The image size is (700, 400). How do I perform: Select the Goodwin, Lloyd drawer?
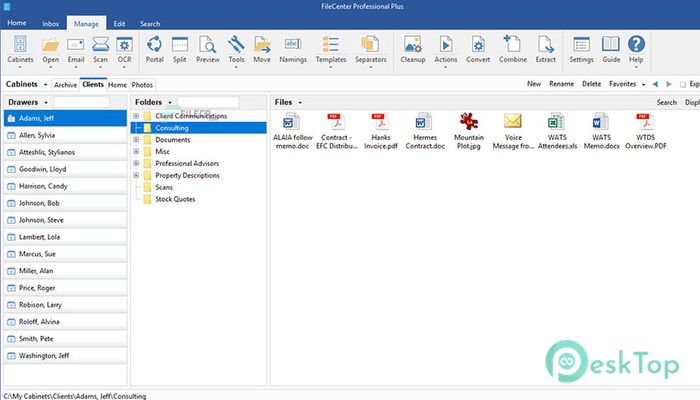coord(66,169)
